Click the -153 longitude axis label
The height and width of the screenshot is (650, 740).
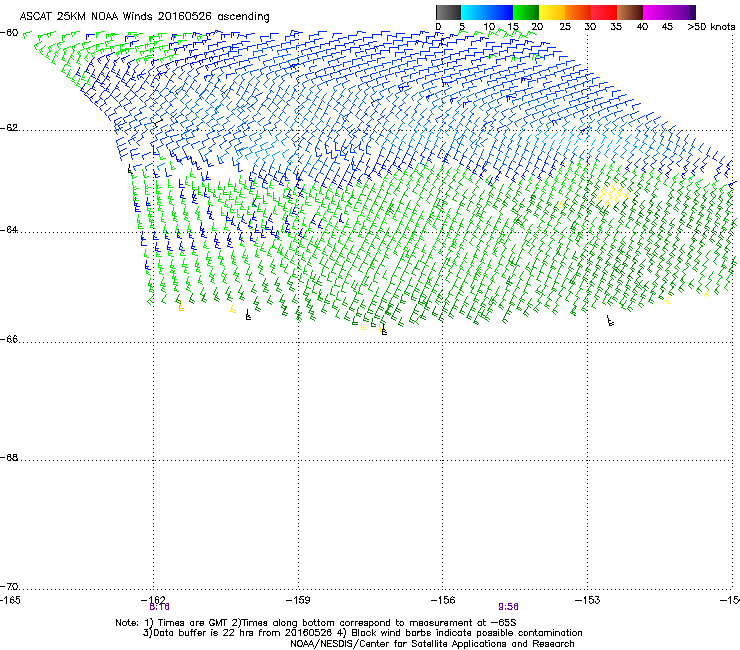pyautogui.click(x=588, y=600)
